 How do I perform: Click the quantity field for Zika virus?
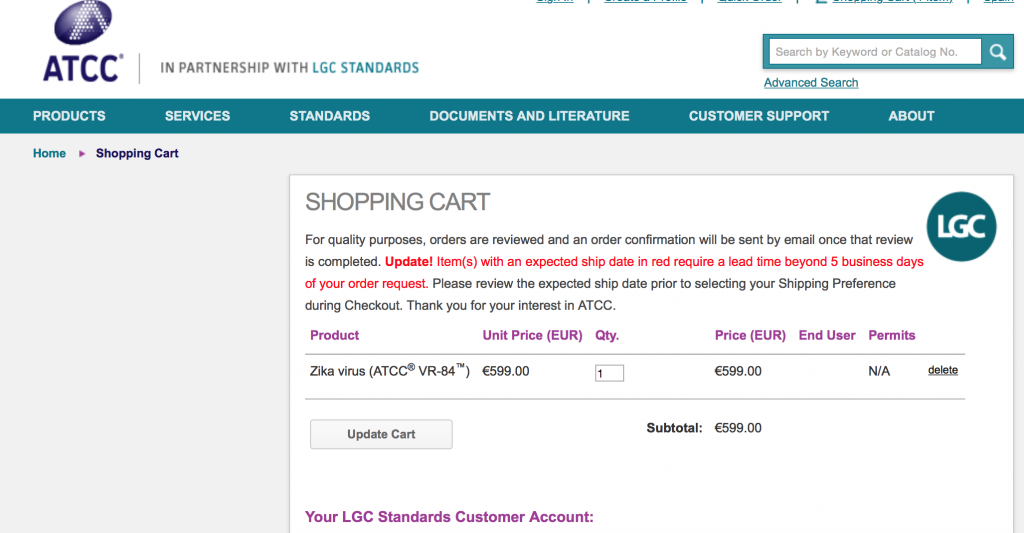pos(609,373)
